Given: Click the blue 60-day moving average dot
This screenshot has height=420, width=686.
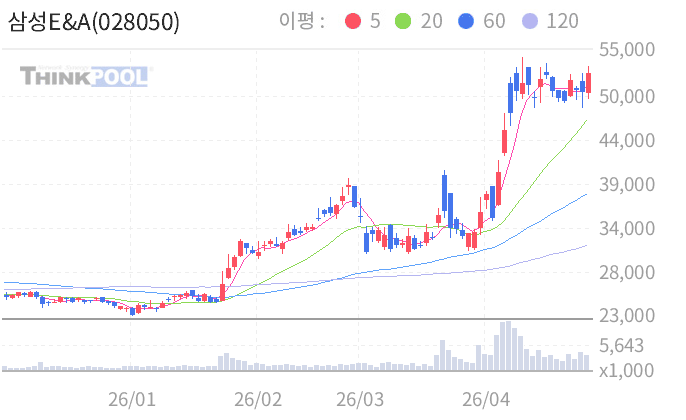Looking at the screenshot, I should (466, 21).
